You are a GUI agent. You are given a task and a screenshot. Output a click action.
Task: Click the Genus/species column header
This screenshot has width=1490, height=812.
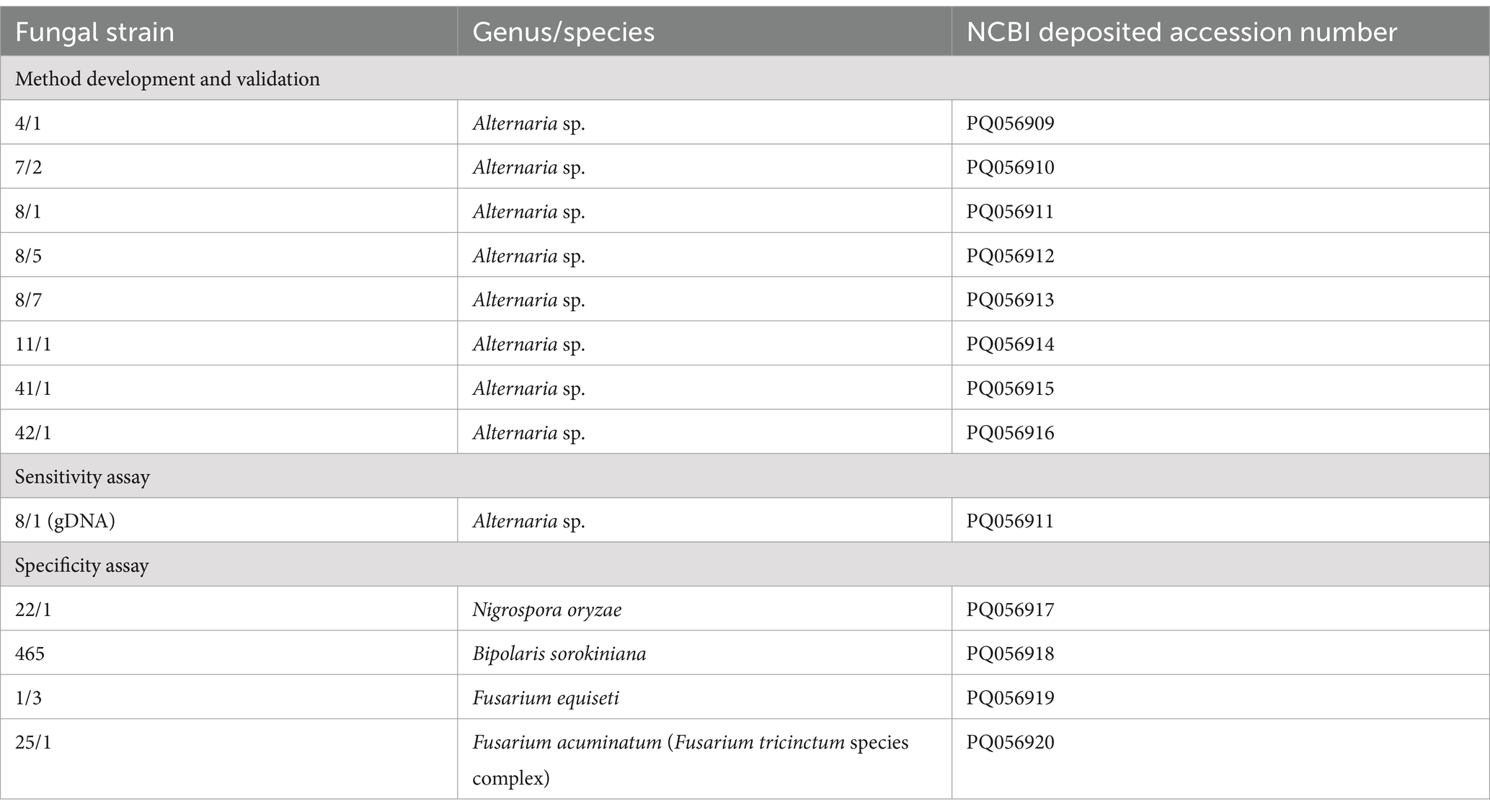(704, 32)
